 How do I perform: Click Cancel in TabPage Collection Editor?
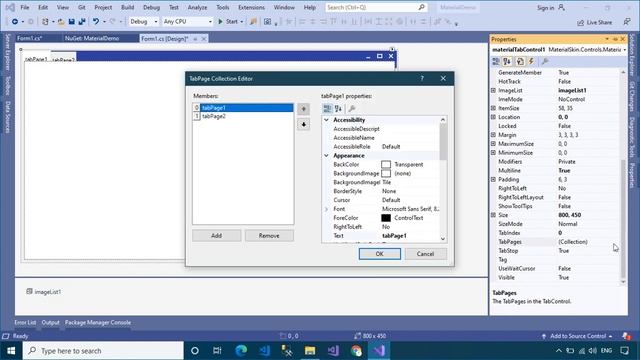(425, 254)
